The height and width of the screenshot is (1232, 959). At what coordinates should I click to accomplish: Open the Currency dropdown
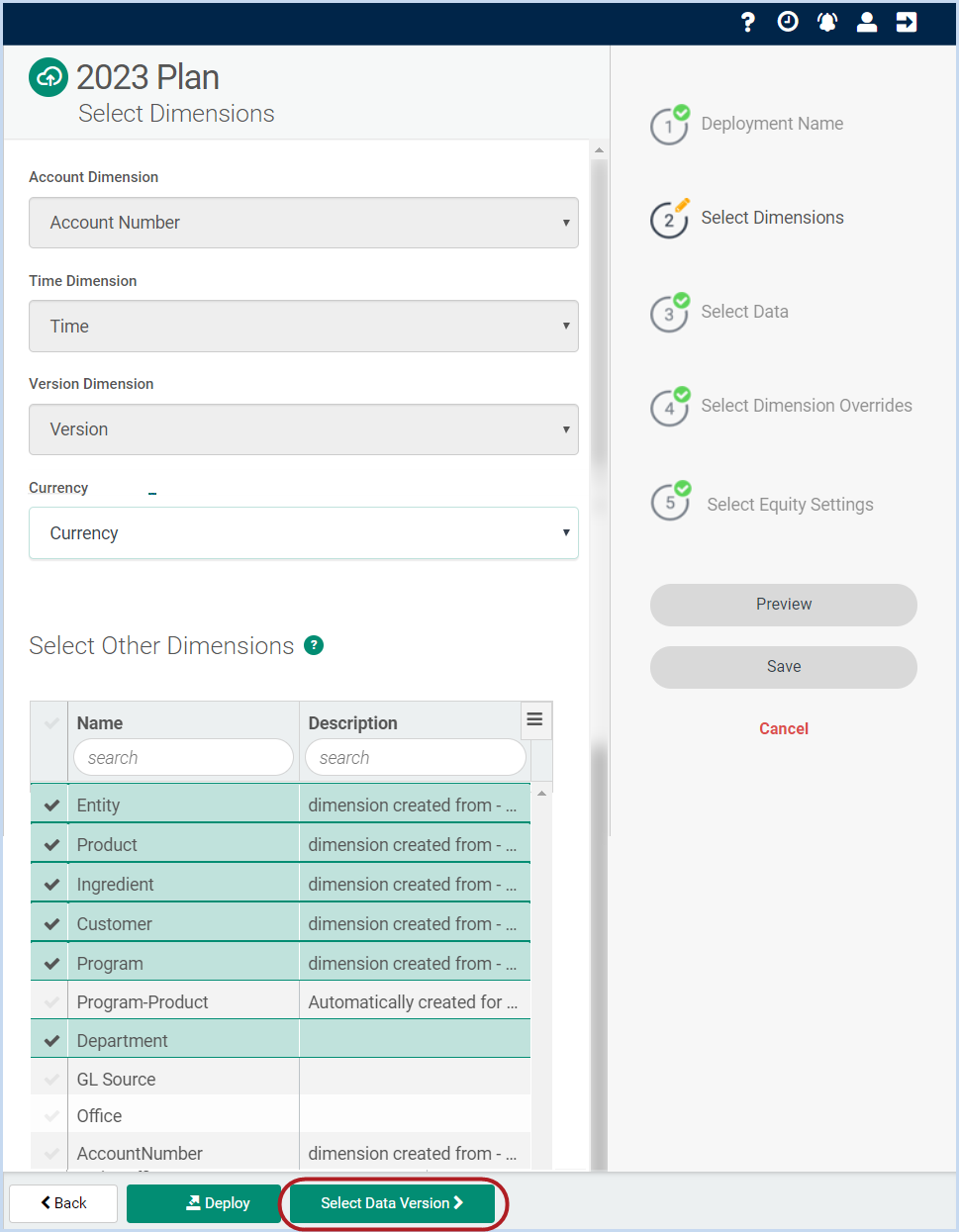tap(304, 533)
